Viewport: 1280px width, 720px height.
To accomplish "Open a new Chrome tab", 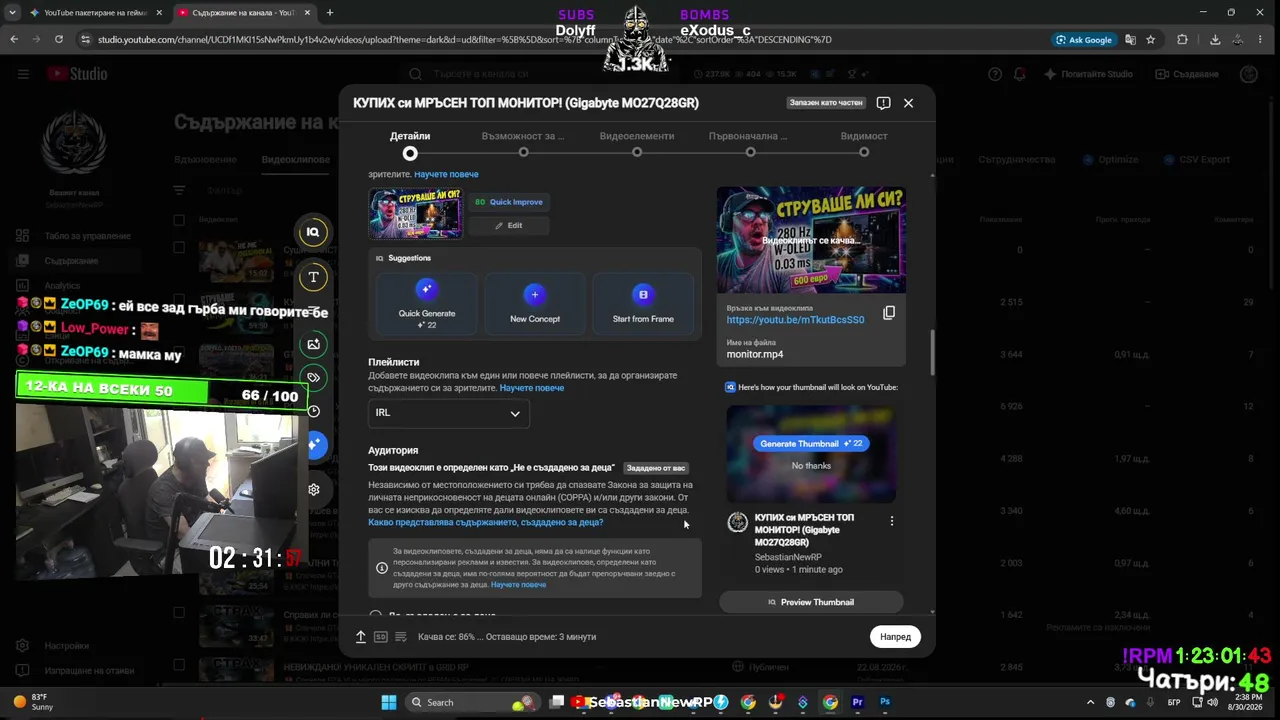I will pyautogui.click(x=330, y=13).
